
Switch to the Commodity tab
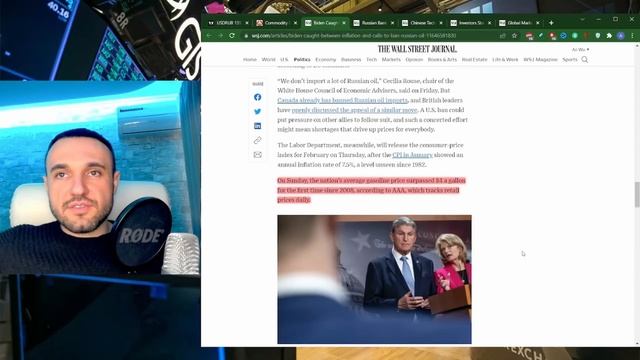point(276,23)
